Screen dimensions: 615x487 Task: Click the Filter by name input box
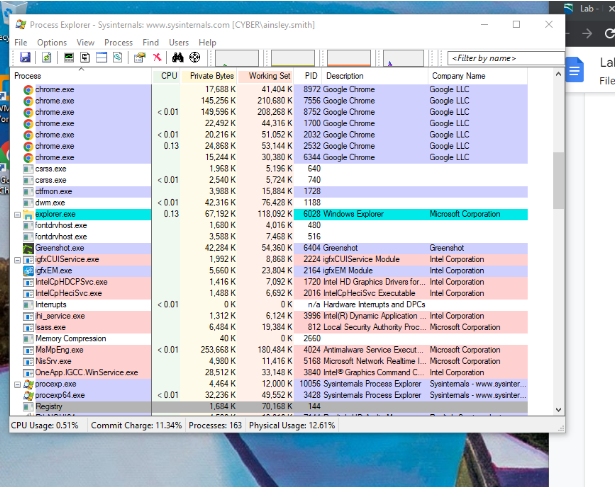pyautogui.click(x=506, y=58)
